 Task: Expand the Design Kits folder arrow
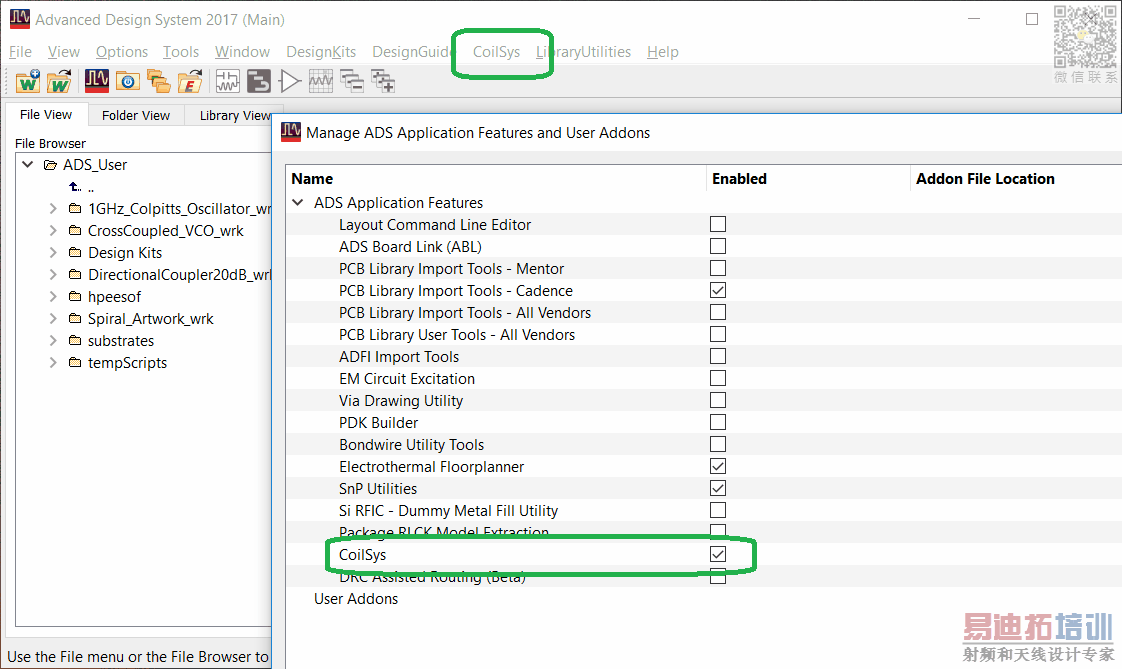click(53, 253)
